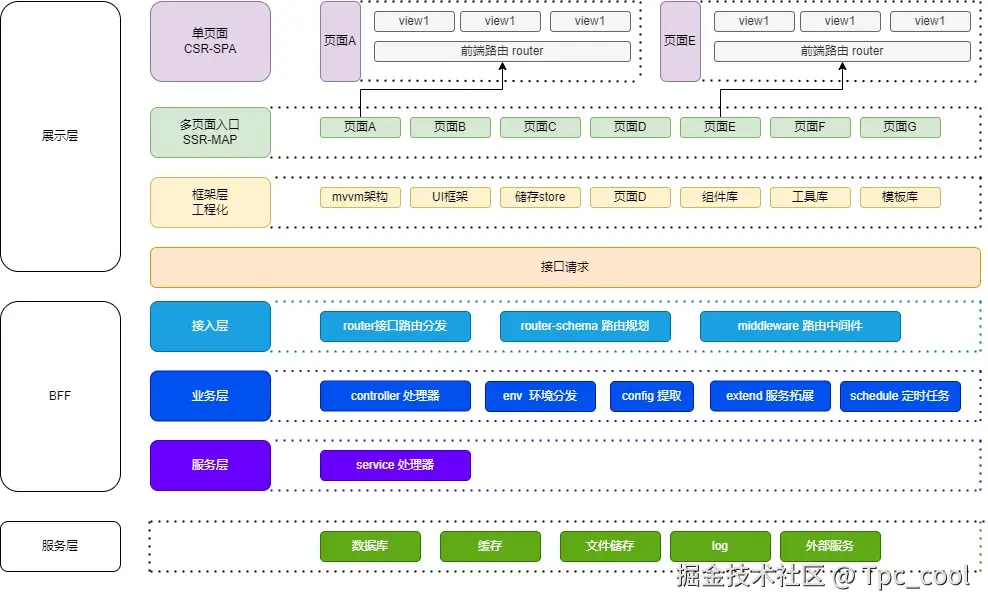Toggle the env 环境分发 block

540,396
